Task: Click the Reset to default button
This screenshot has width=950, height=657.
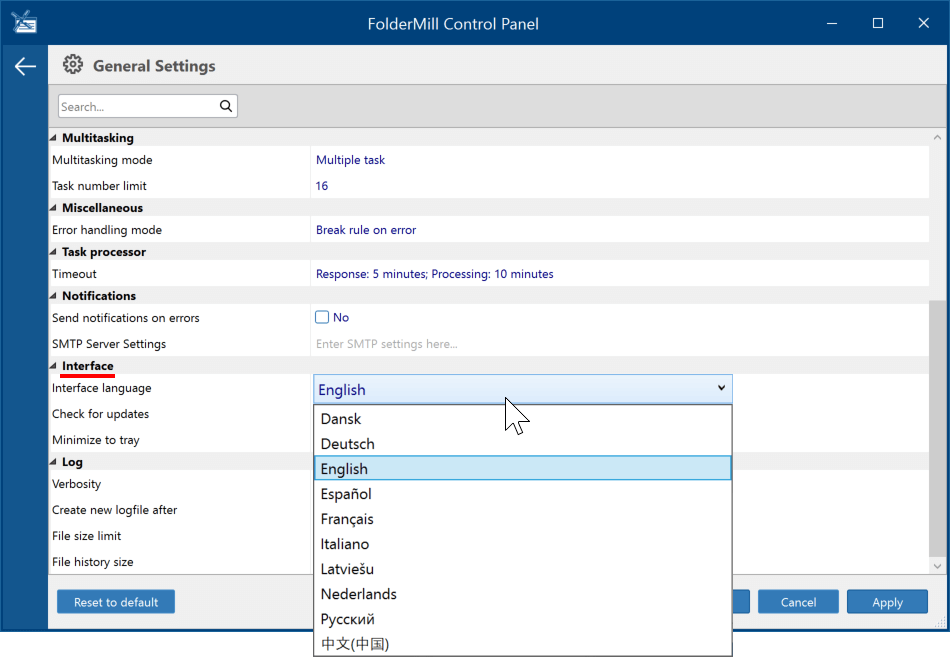Action: pos(116,602)
